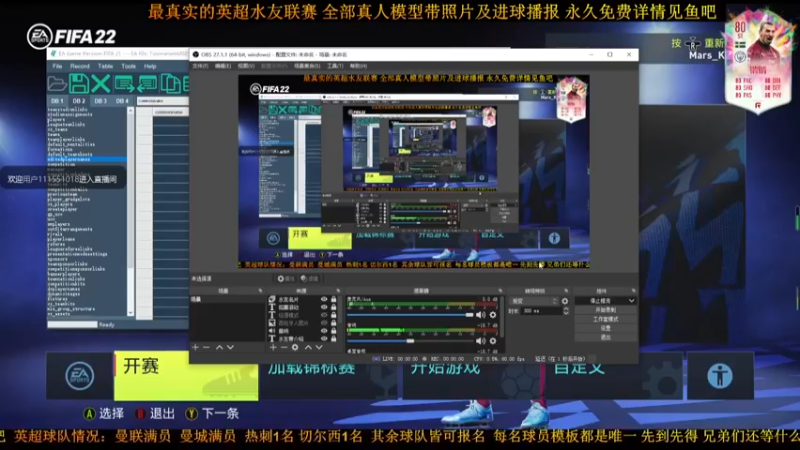Select the 开赛 kick-off tile in FIFA
The image size is (800, 450).
pyautogui.click(x=186, y=376)
